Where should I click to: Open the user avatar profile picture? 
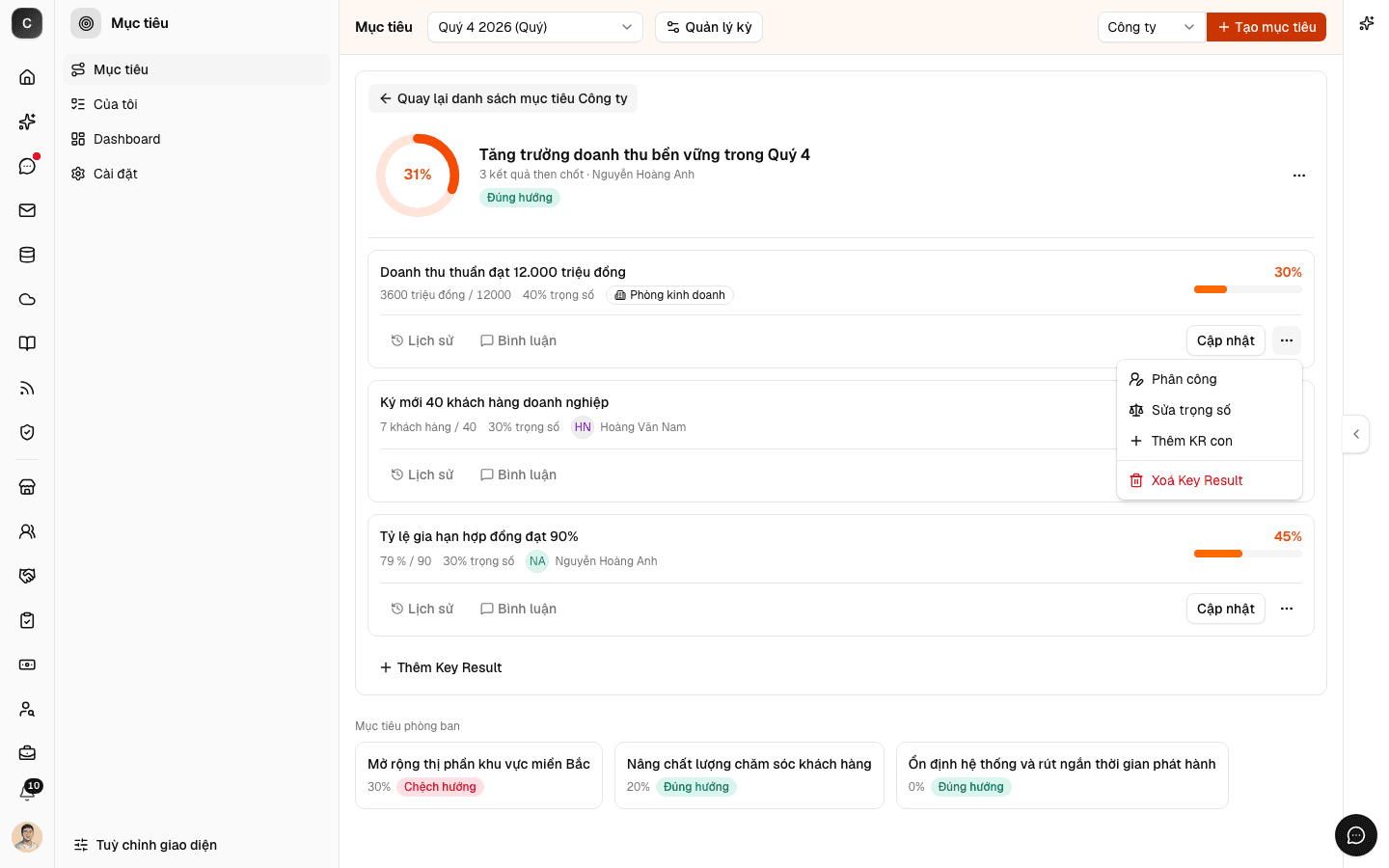(27, 836)
